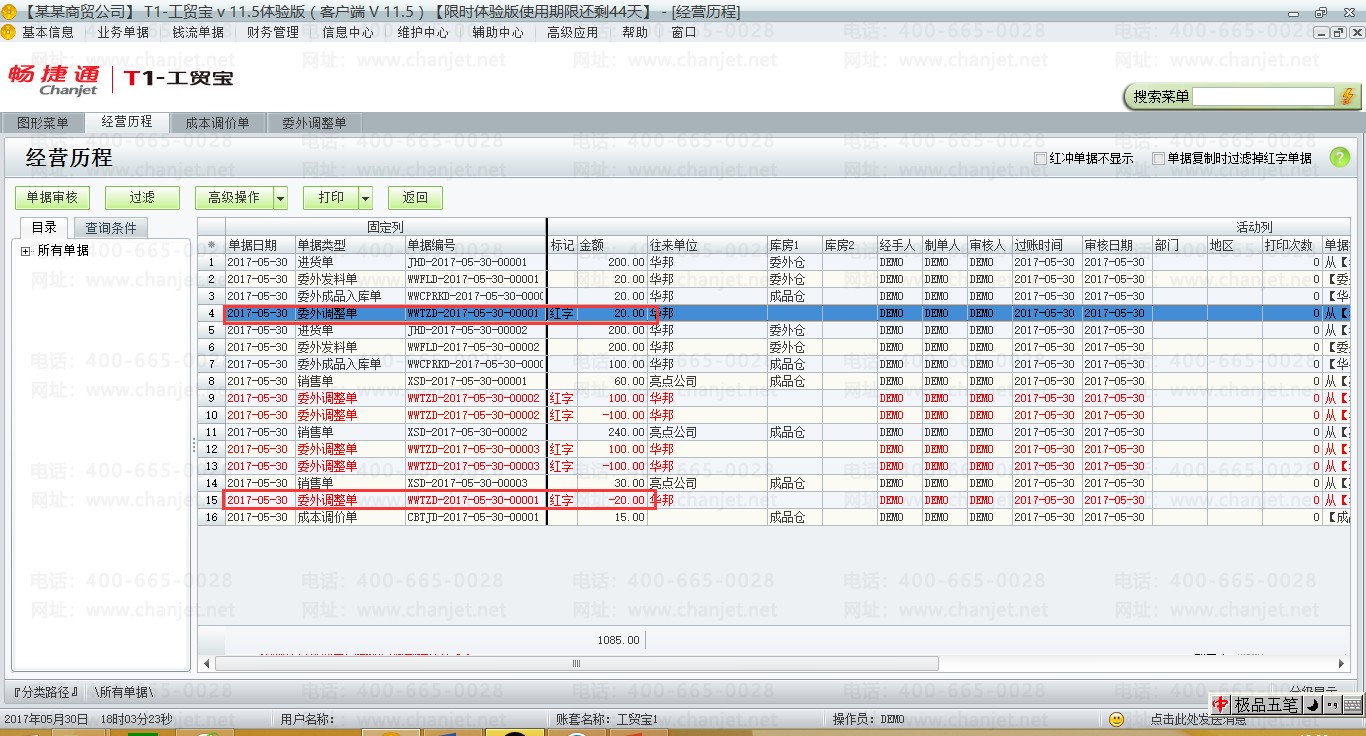
Task: Click the lightning search menu icon
Action: point(1347,97)
